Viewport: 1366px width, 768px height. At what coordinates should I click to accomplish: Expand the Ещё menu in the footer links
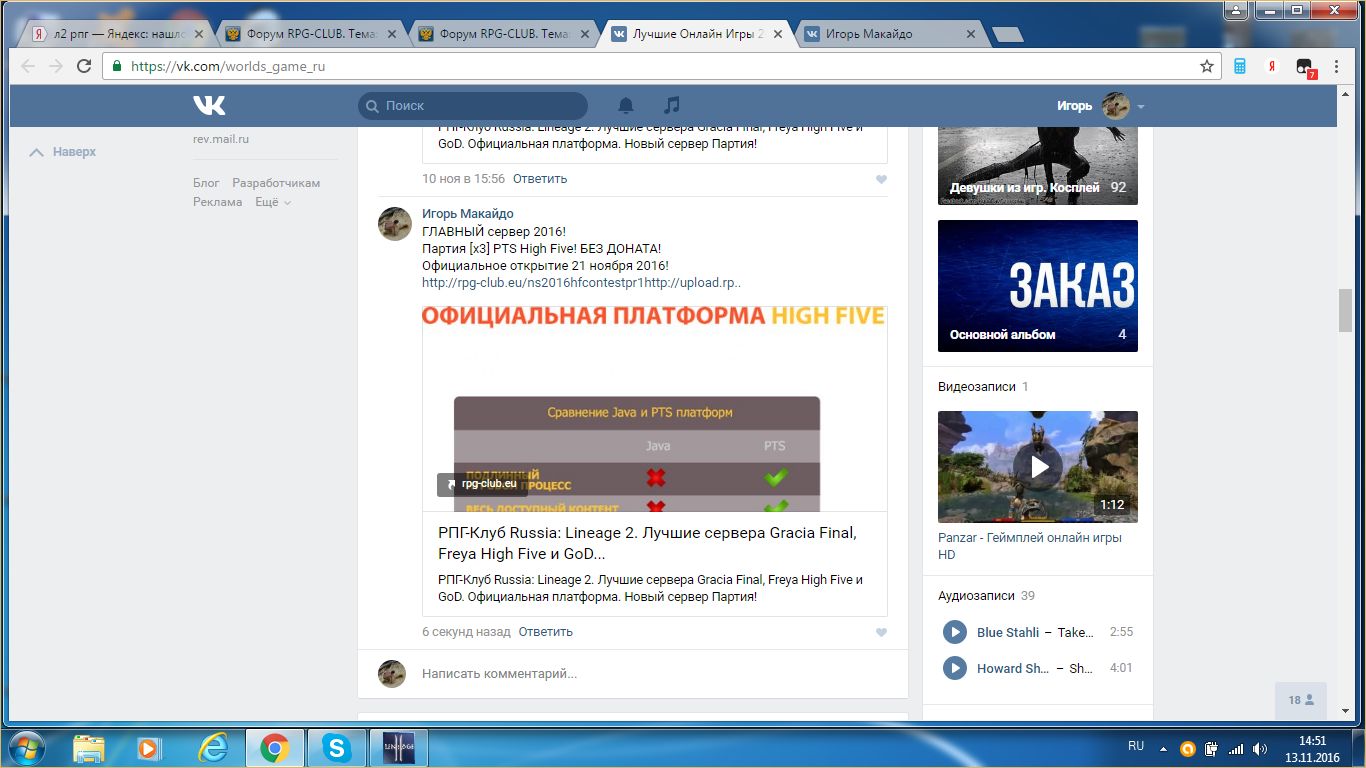[x=273, y=202]
